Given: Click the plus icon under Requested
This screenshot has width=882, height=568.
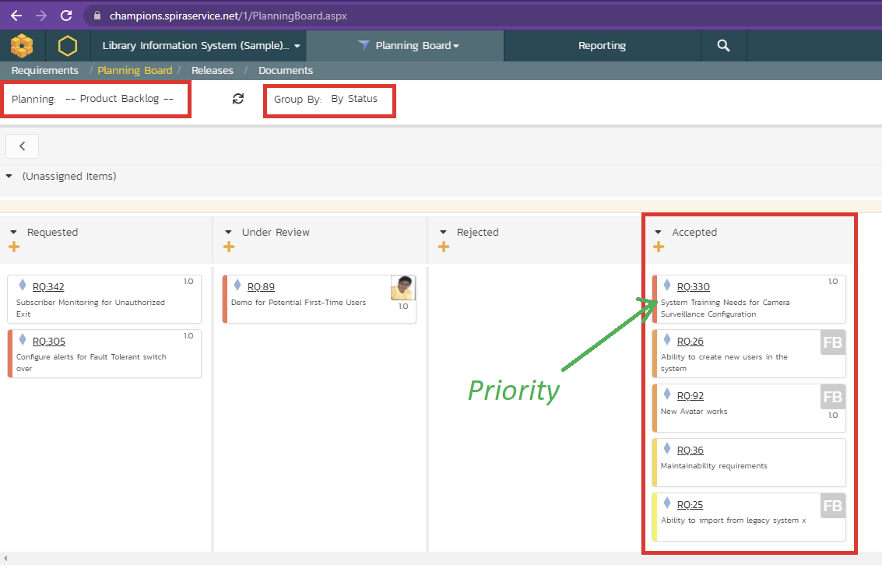Looking at the screenshot, I should (14, 248).
